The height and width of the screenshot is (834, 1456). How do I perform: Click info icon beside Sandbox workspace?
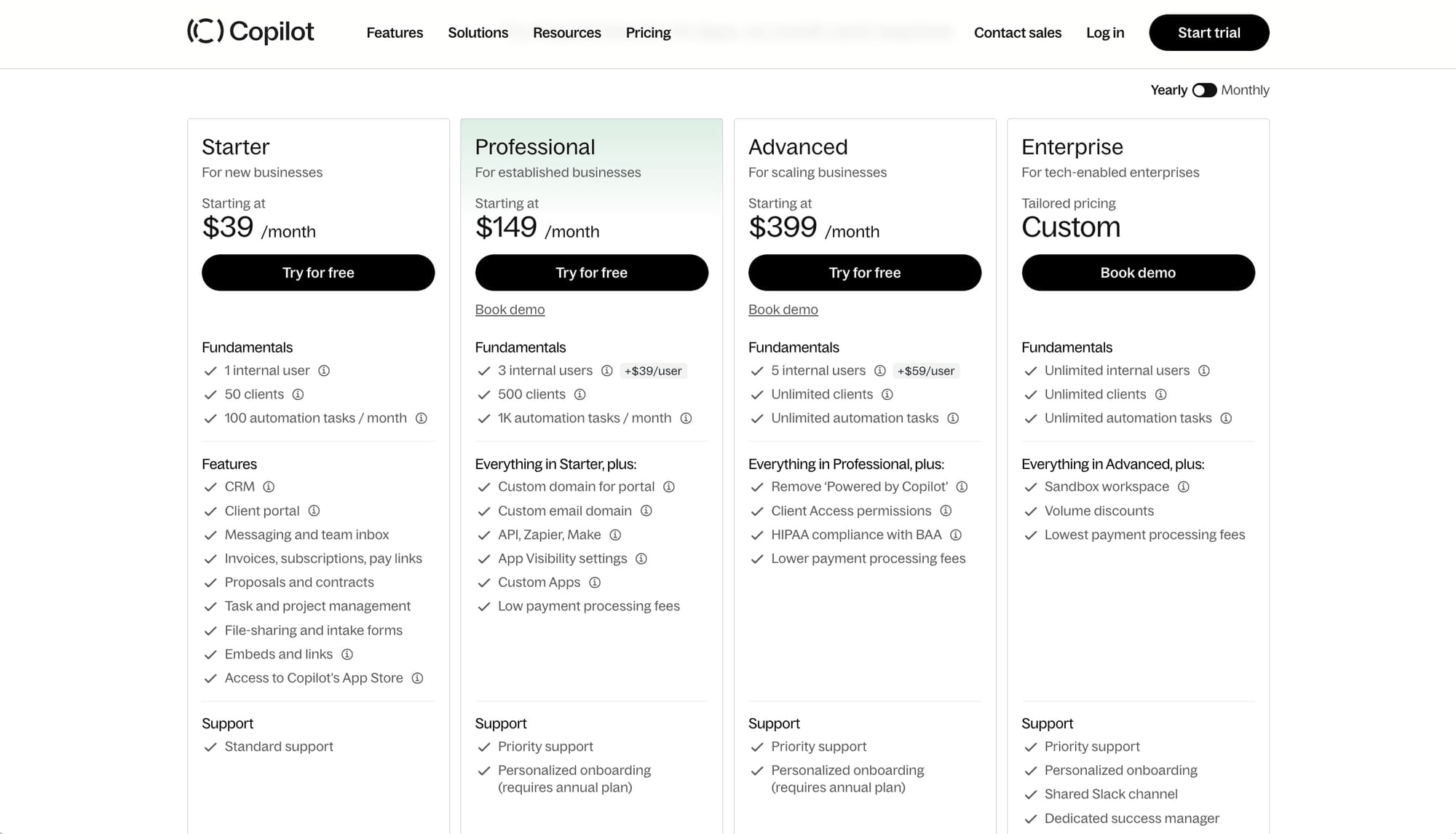(x=1184, y=487)
